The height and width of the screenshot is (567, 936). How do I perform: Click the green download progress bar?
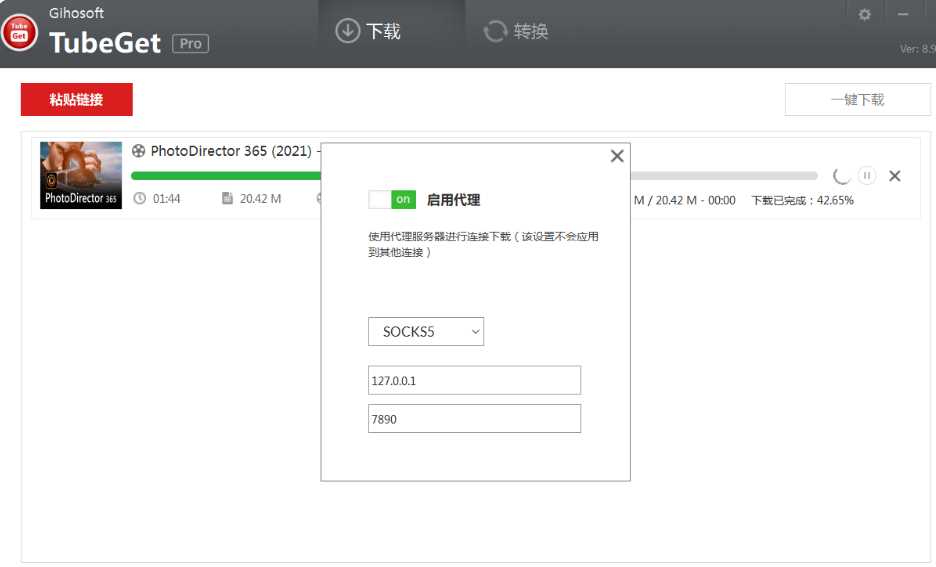[x=226, y=175]
